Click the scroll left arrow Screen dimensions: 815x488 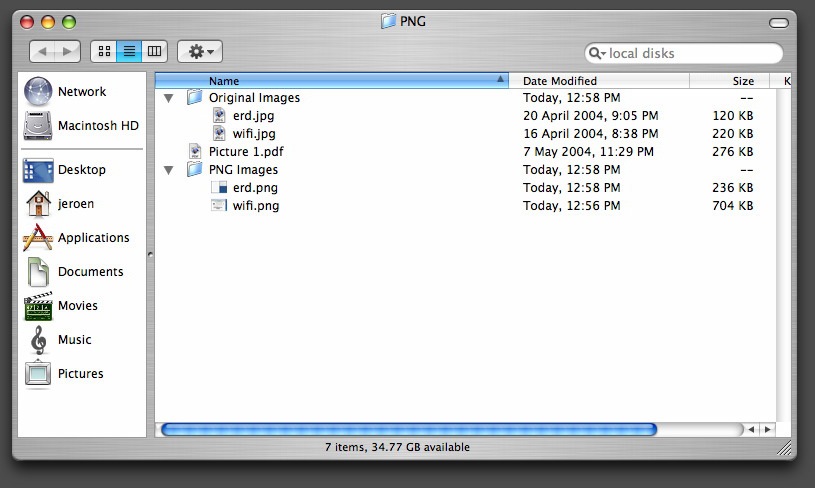[x=751, y=430]
